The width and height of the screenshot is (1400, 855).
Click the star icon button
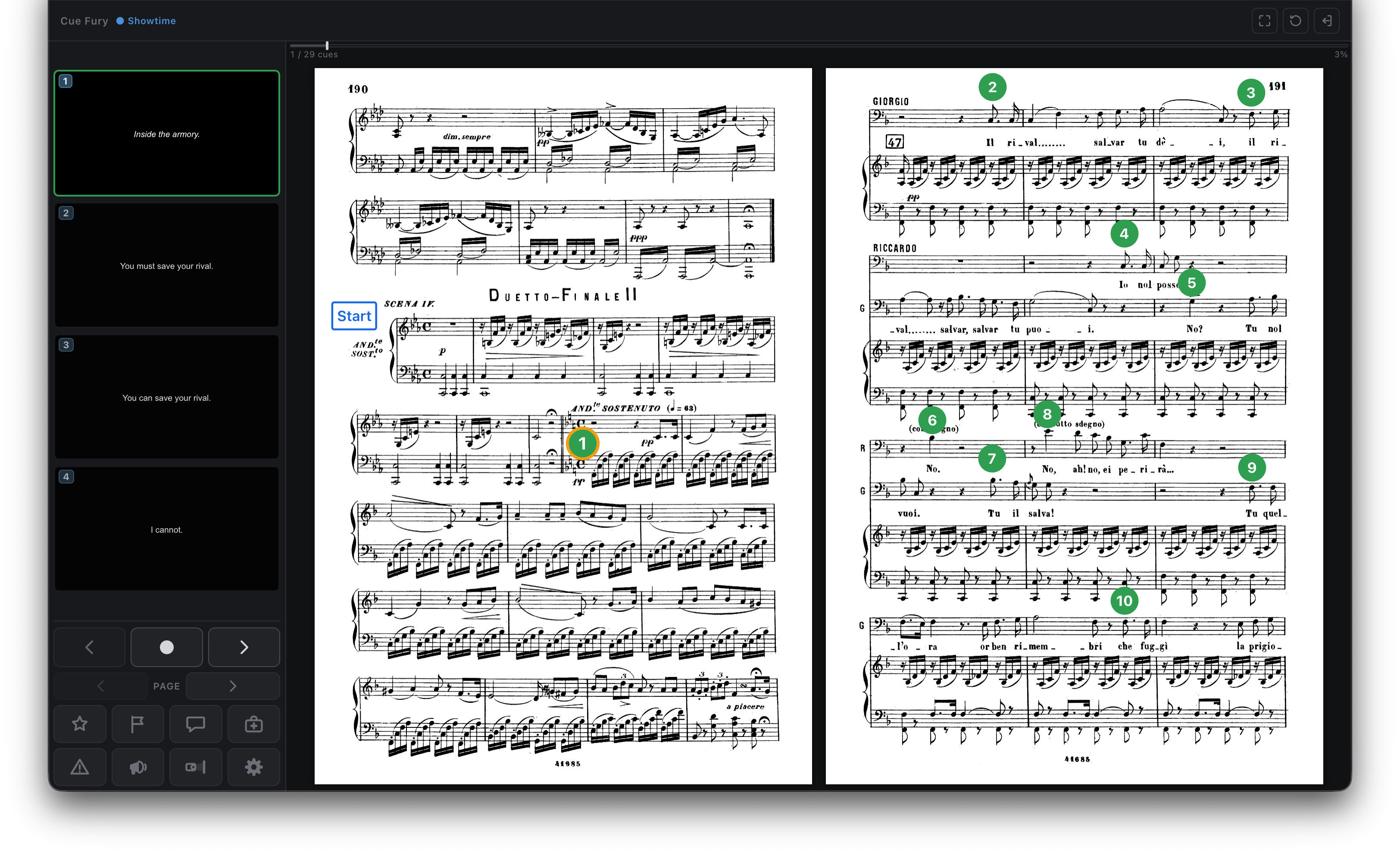point(80,724)
